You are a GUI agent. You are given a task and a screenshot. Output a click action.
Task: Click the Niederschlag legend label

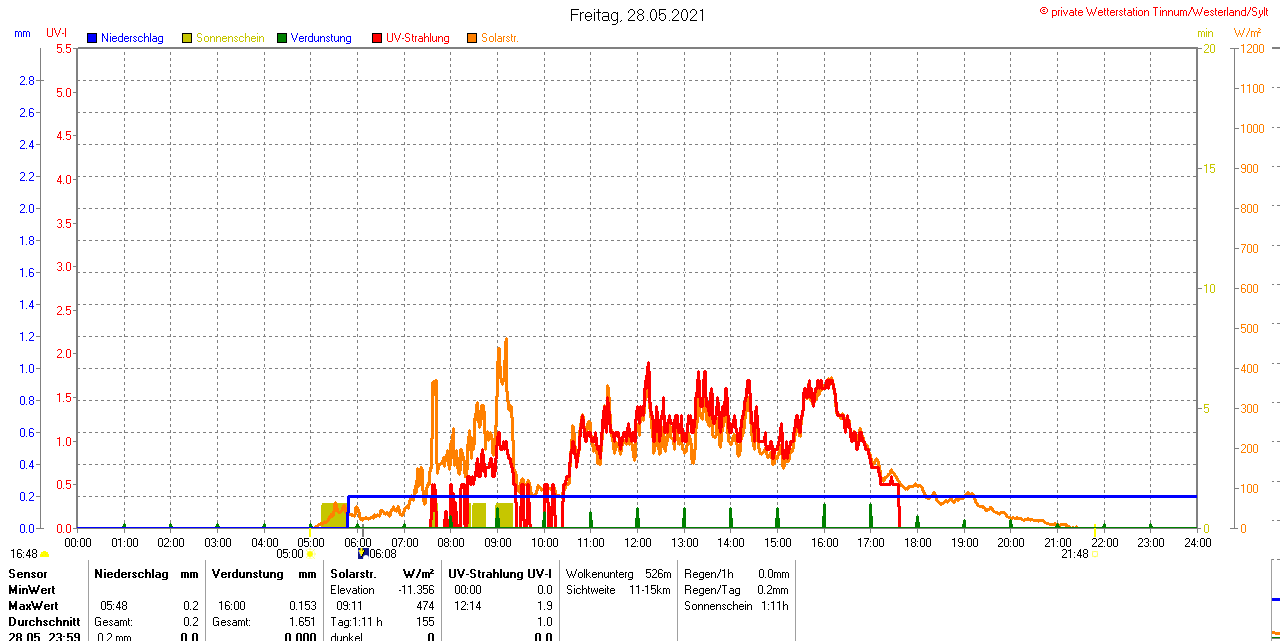coord(132,38)
